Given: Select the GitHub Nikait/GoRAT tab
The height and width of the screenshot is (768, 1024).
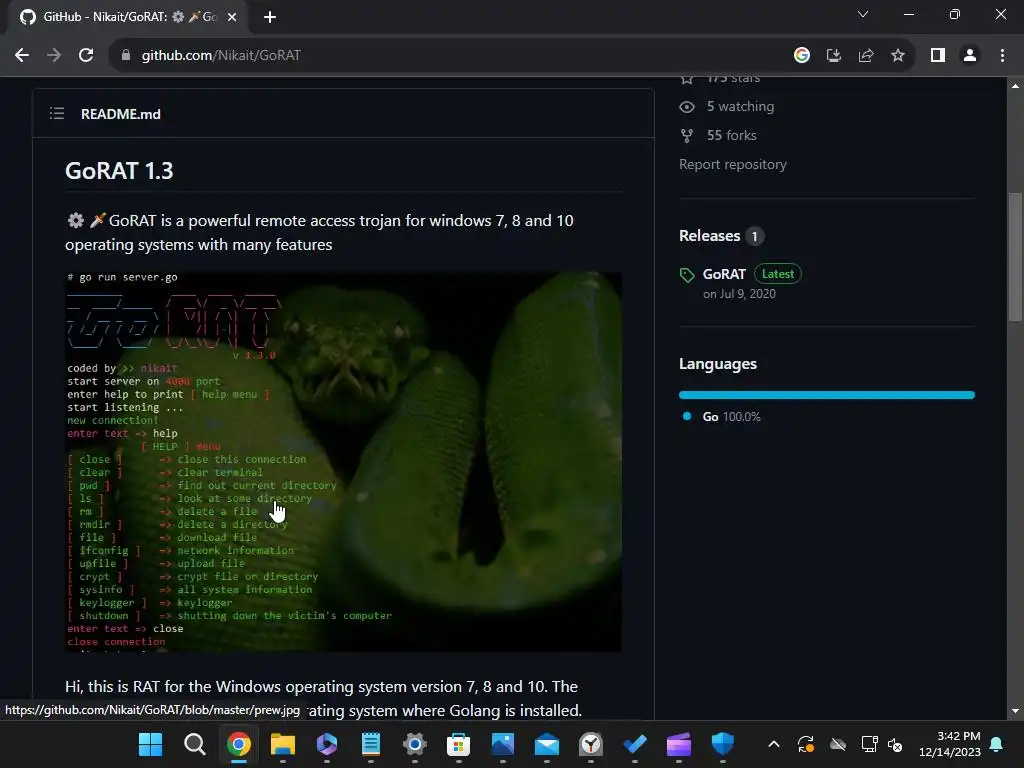Looking at the screenshot, I should (x=128, y=17).
